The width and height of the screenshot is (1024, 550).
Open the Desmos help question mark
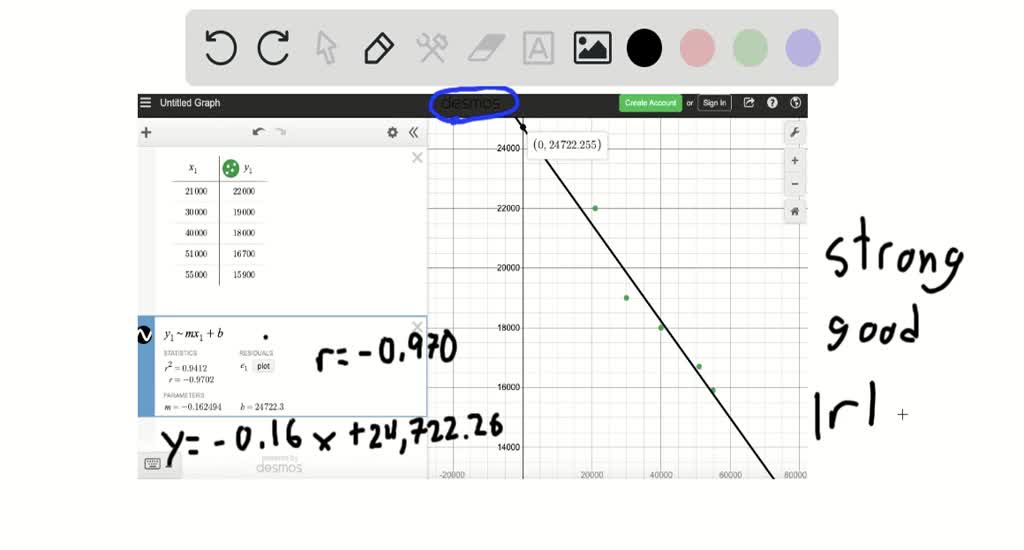pos(772,103)
